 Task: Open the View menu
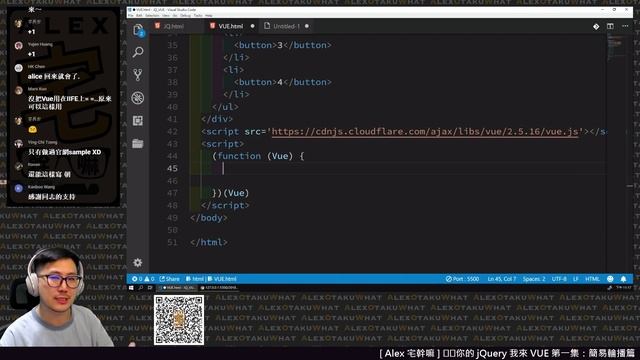point(166,16)
